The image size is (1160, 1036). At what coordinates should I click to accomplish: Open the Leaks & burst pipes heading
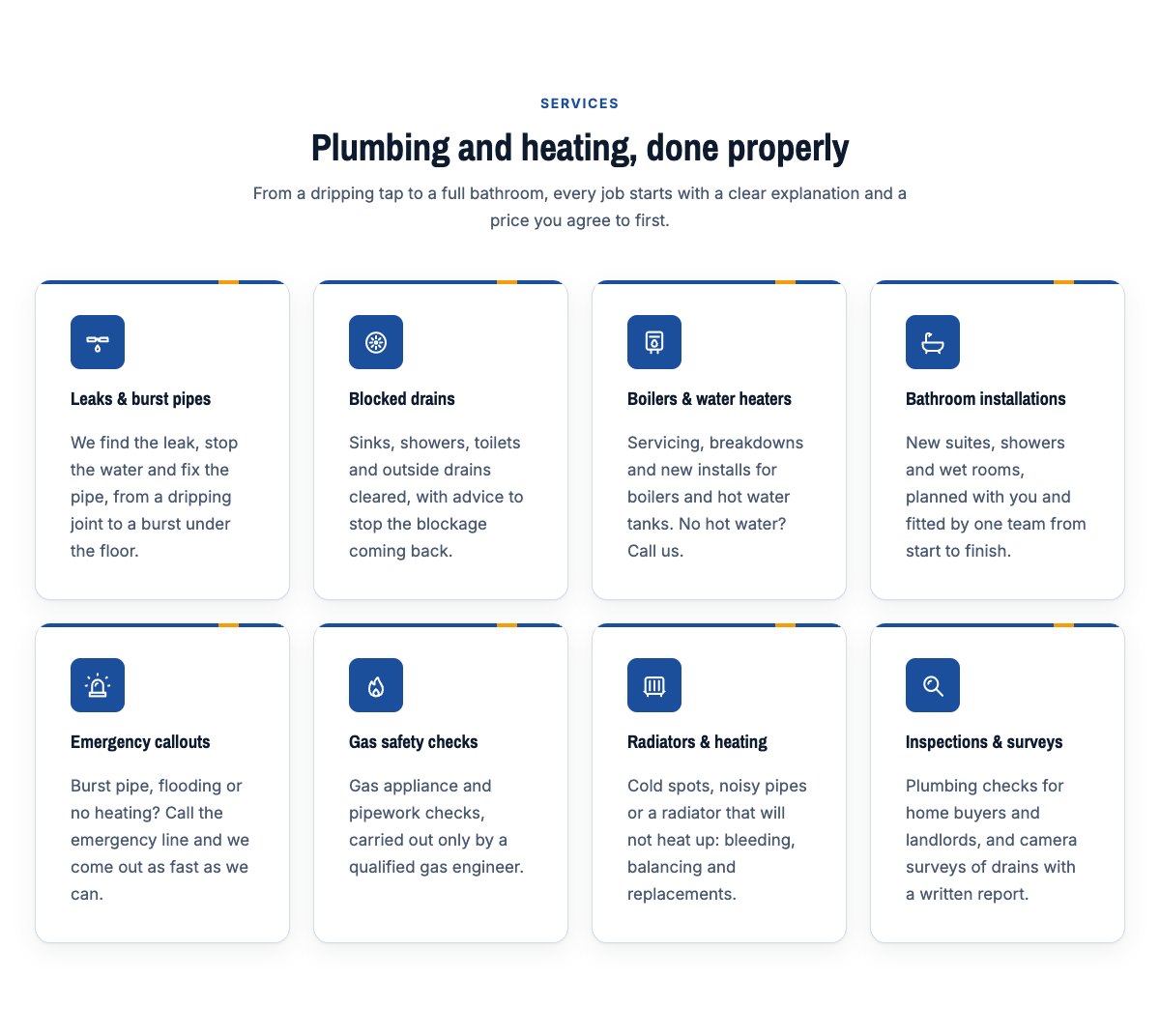(x=140, y=399)
